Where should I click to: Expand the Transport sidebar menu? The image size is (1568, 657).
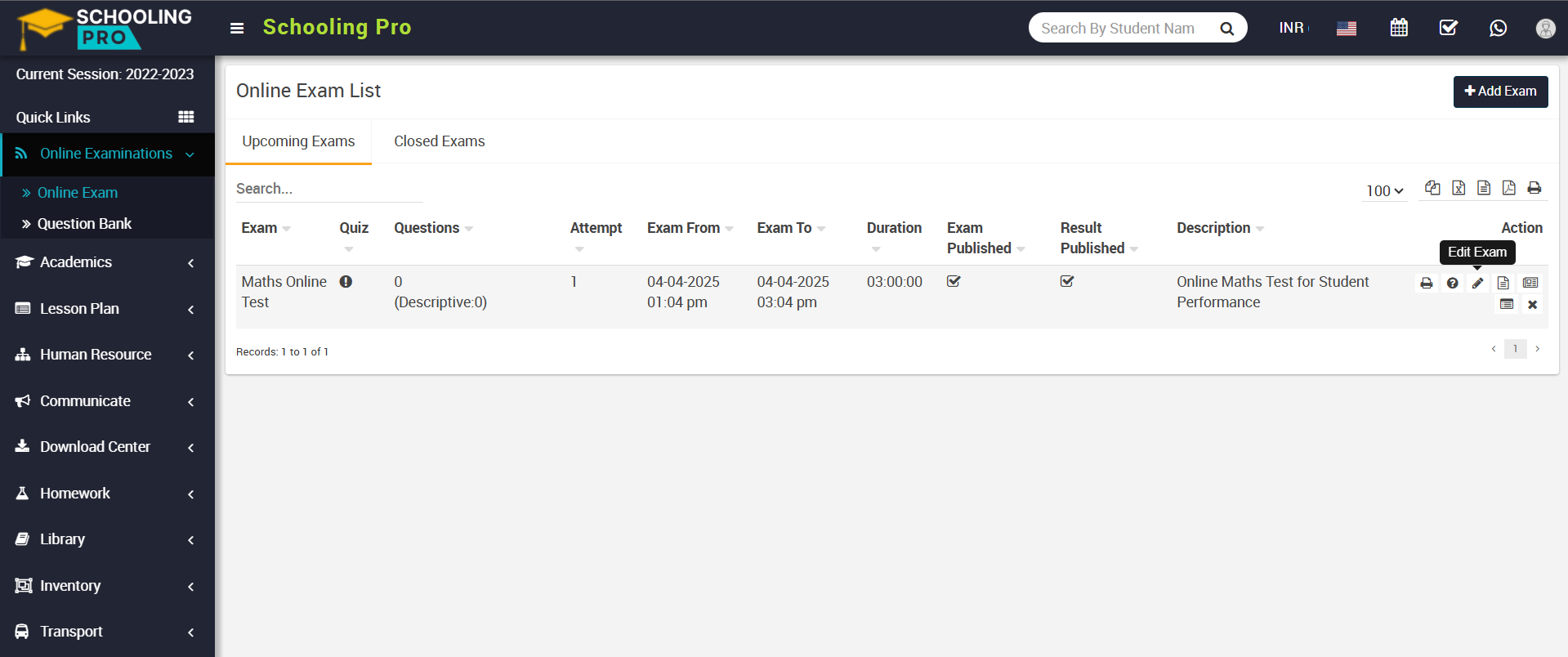(x=107, y=632)
